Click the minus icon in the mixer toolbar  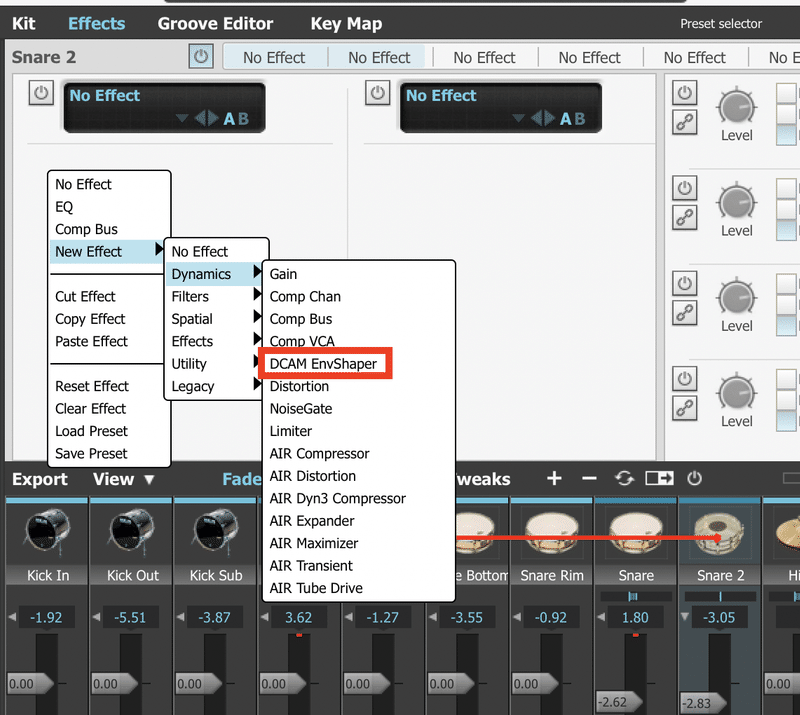click(x=589, y=478)
